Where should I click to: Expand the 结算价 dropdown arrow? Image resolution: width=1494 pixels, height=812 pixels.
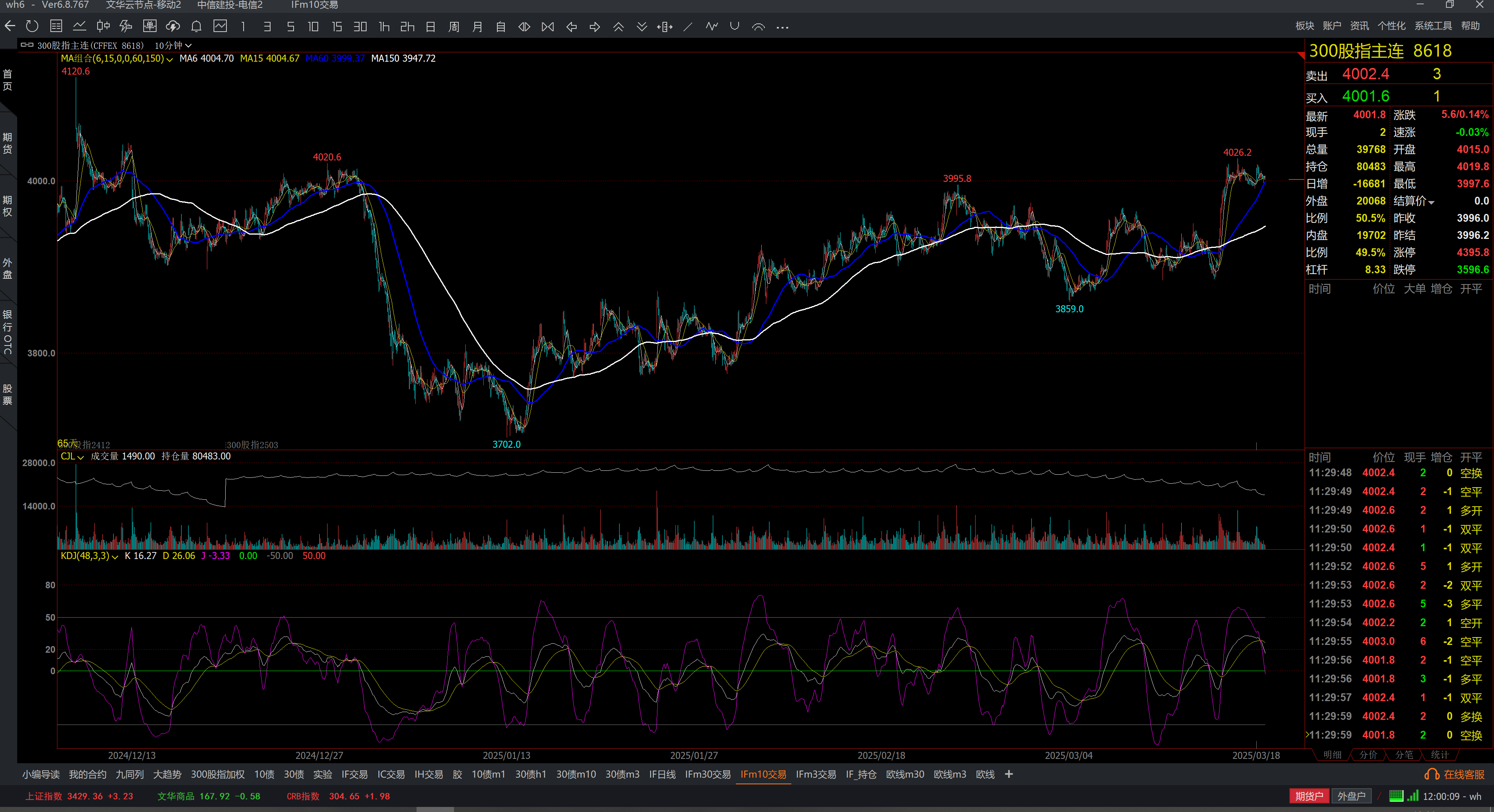1432,202
